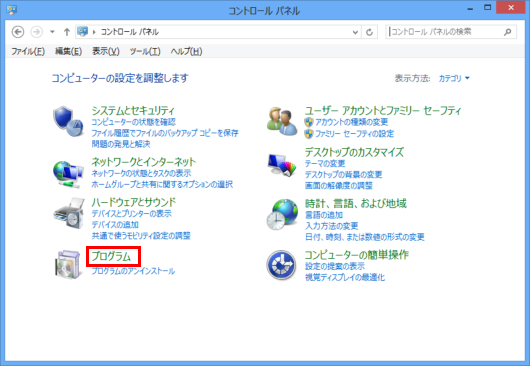Open clock and globe region icon

tap(282, 214)
